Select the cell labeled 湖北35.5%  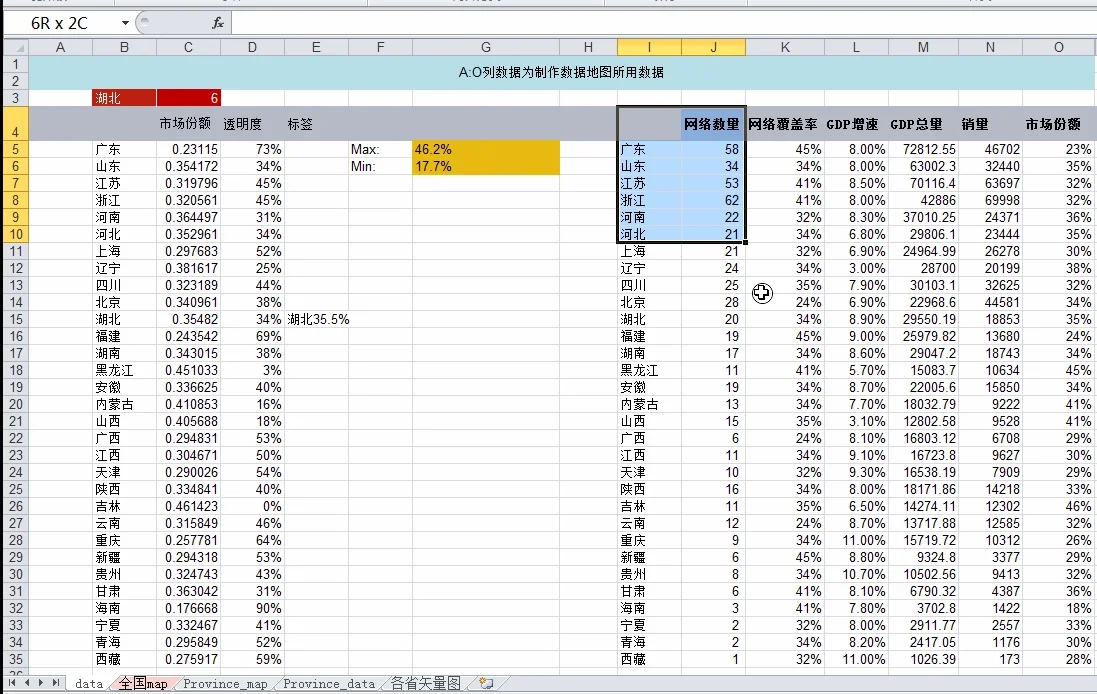pos(318,319)
